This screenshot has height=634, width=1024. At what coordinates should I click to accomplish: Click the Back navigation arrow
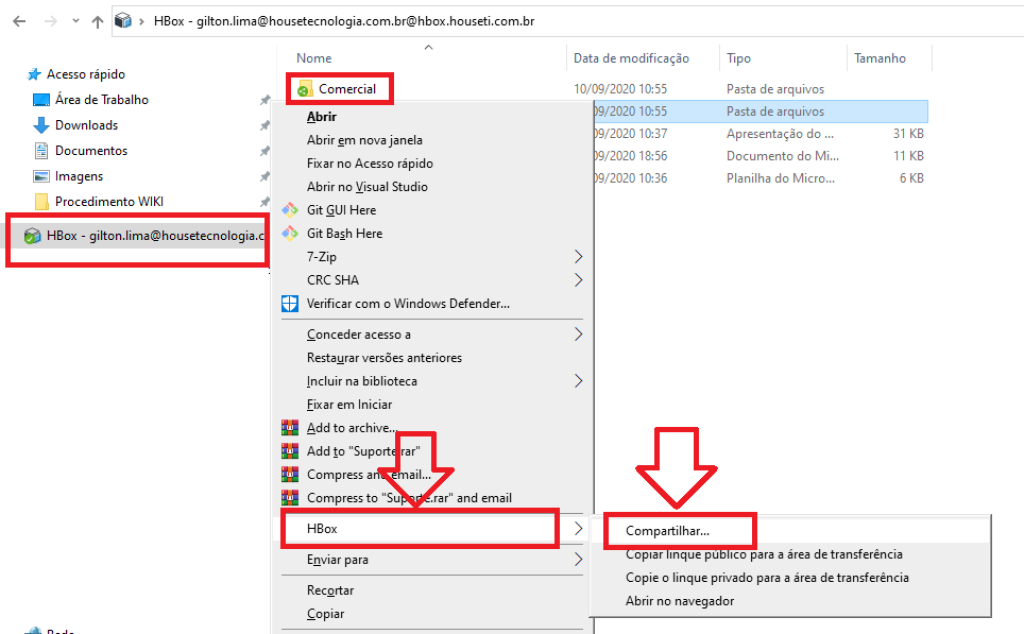20,22
